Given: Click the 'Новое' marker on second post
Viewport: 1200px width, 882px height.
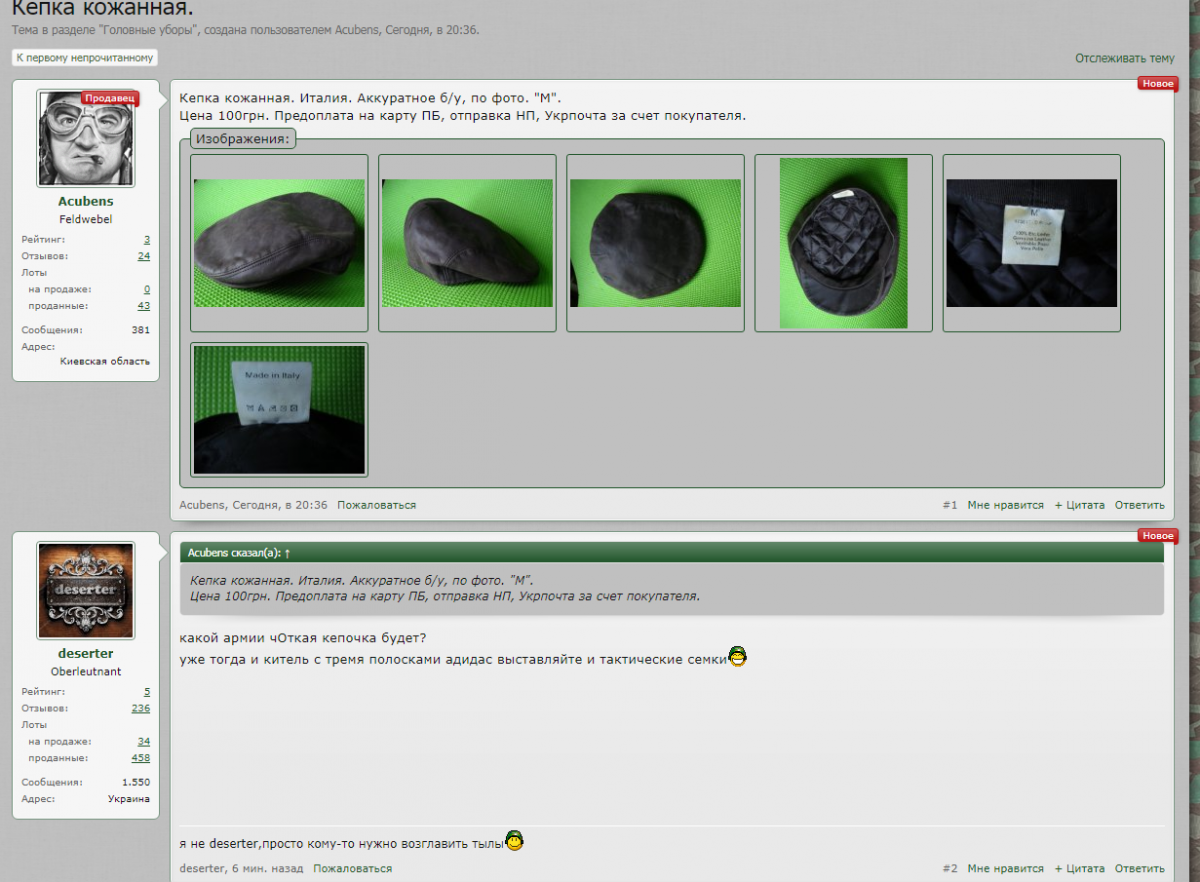Looking at the screenshot, I should (1158, 536).
